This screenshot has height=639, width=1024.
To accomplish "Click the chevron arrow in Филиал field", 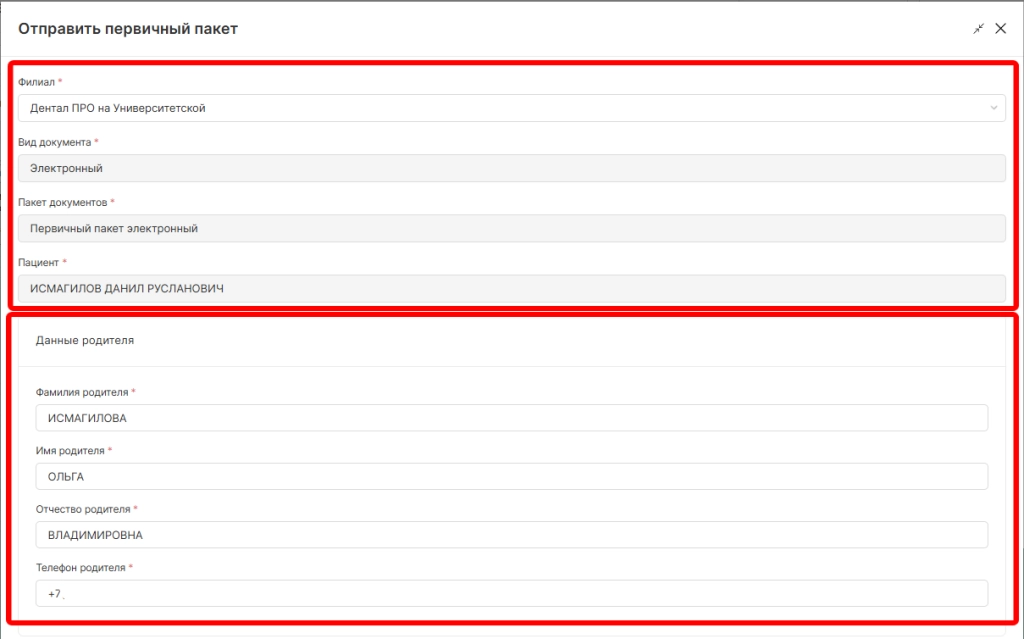I will coord(994,108).
